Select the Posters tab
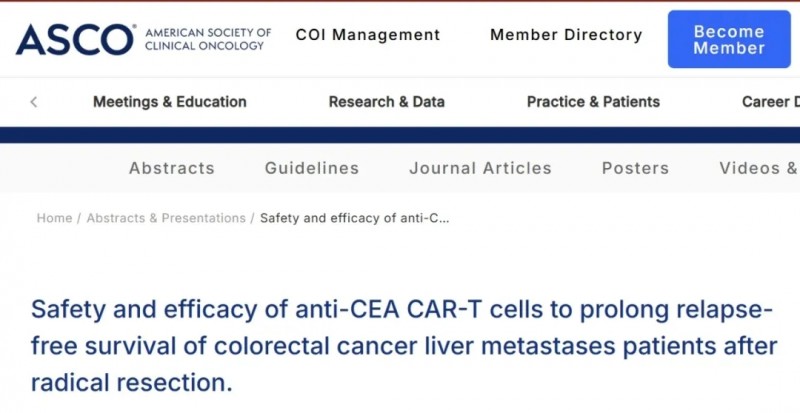800x413 pixels. 635,168
